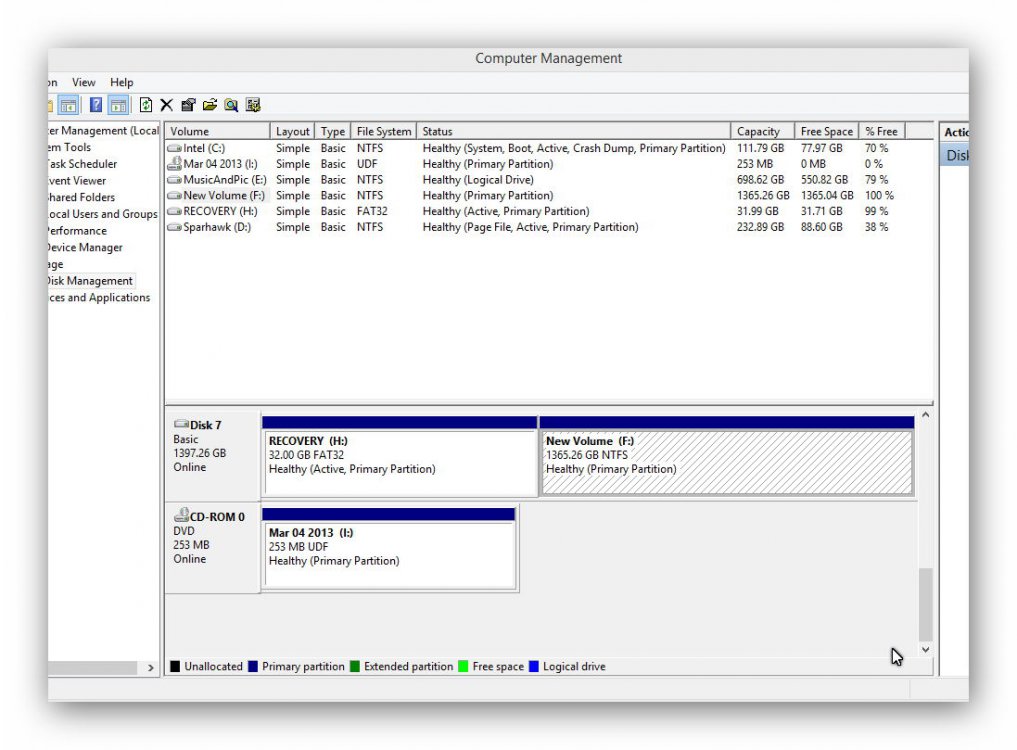Select the RECOVERY (H:) partition block on Disk 7
The width and height of the screenshot is (1017, 750).
pyautogui.click(x=400, y=457)
